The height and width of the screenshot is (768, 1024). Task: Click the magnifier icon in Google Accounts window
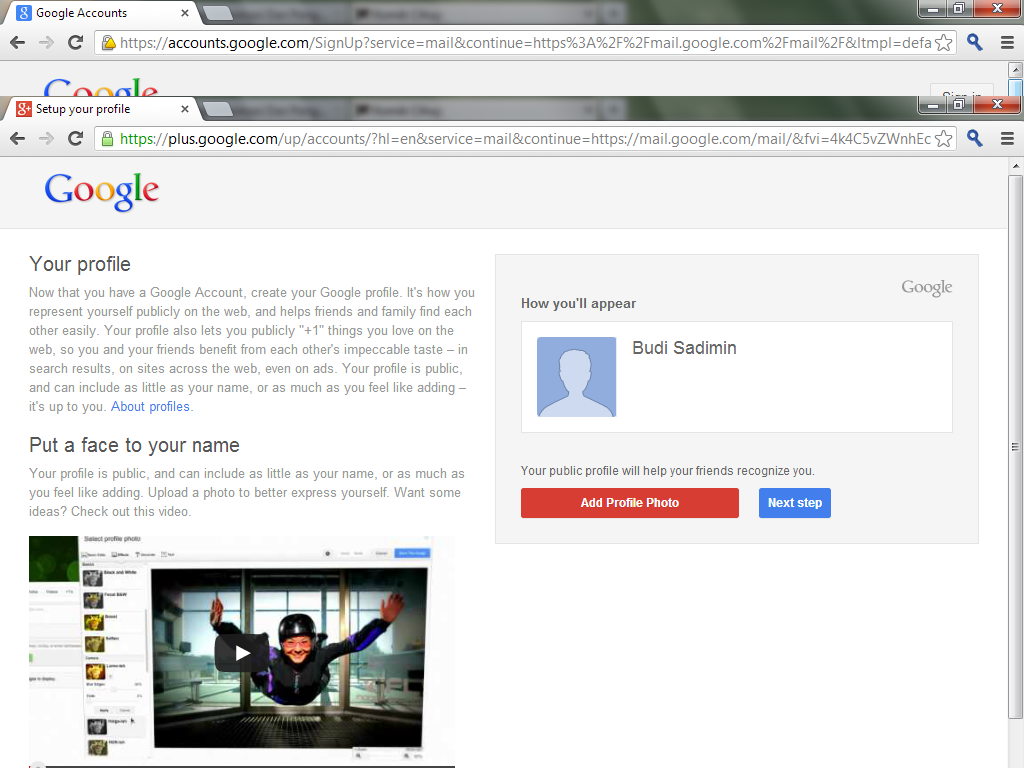point(974,42)
